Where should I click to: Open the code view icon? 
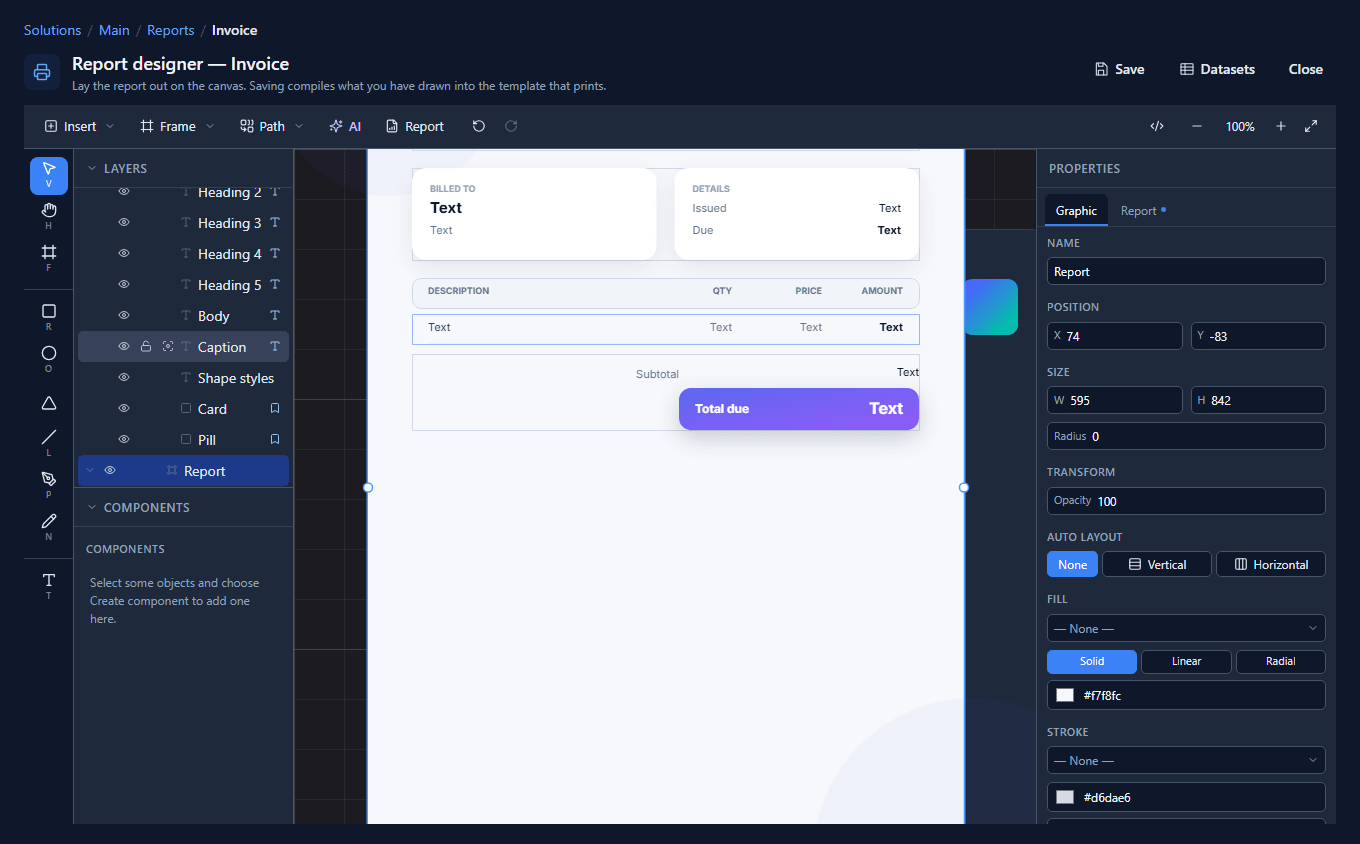[1157, 126]
